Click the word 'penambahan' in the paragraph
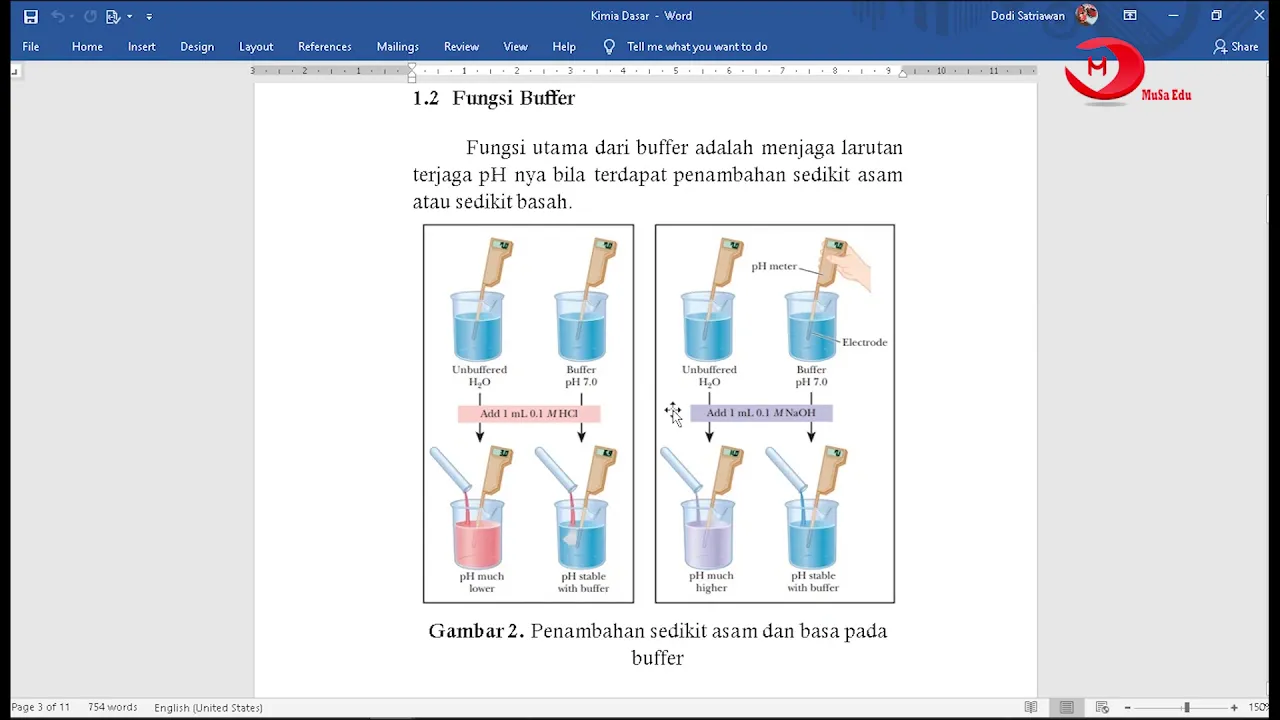Viewport: 1280px width, 720px height. point(728,175)
